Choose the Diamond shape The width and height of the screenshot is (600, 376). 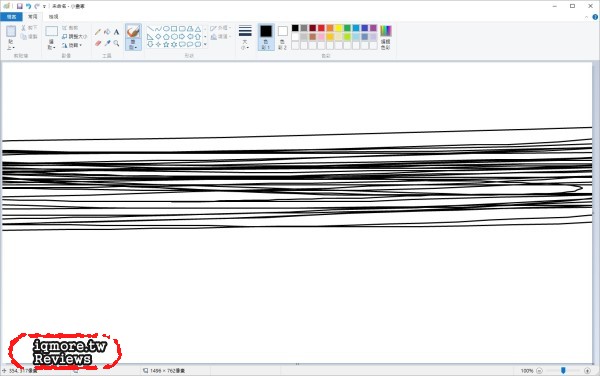tap(158, 37)
